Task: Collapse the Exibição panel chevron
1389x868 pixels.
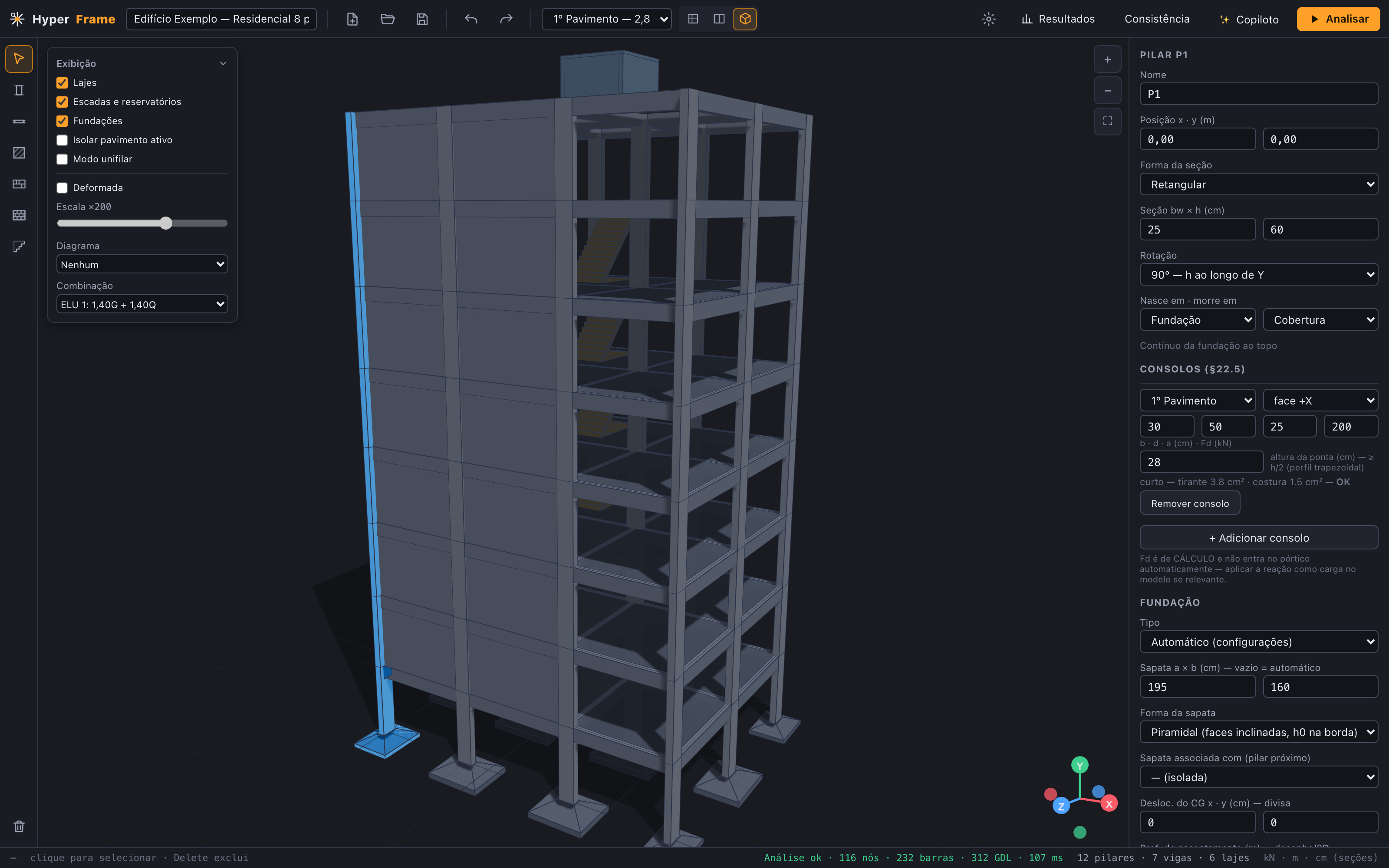Action: click(x=223, y=64)
